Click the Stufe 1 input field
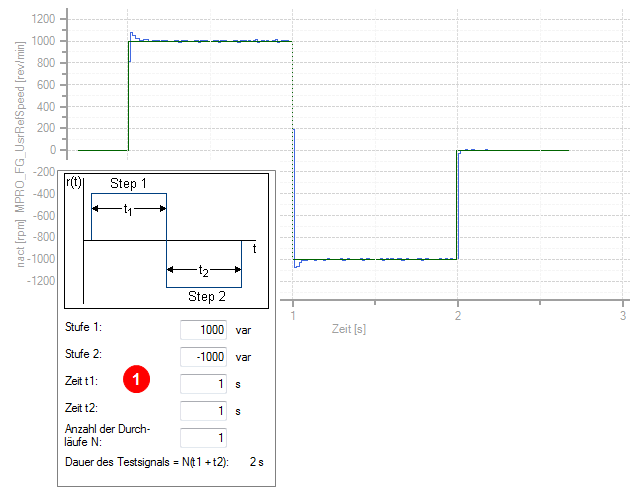 click(x=203, y=328)
